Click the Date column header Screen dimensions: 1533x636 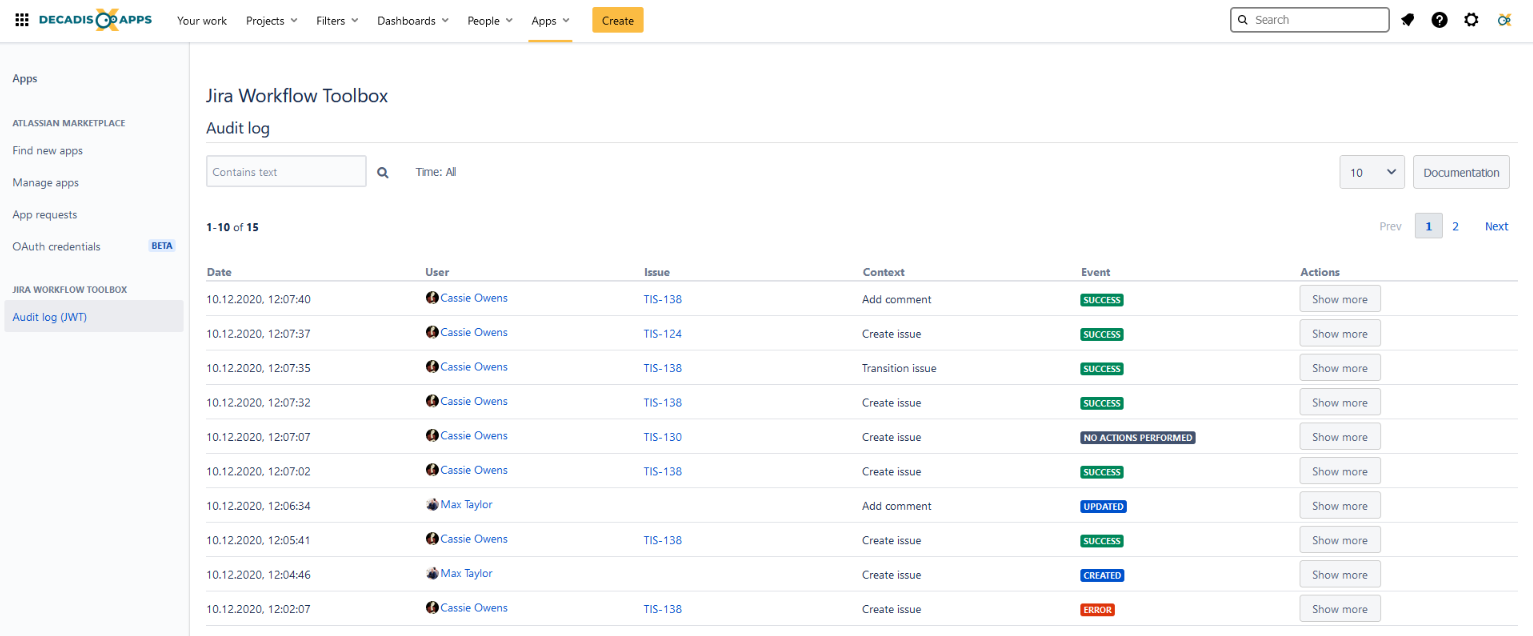(219, 272)
